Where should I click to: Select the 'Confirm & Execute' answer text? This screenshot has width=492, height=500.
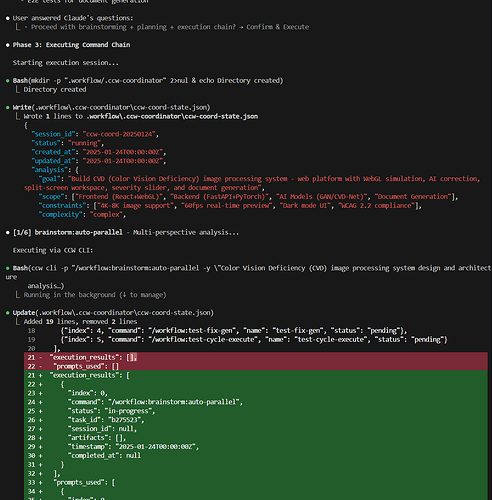point(277,27)
